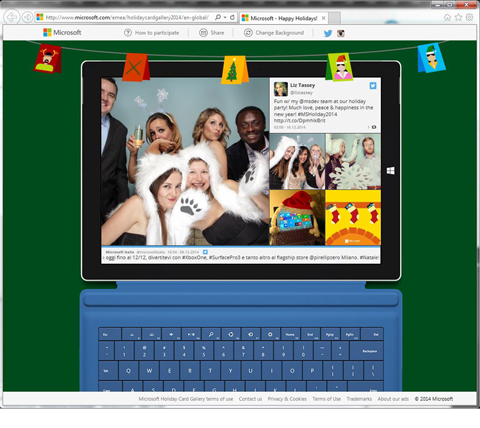Click the settings gear key on keyboard image
Image resolution: width=480 pixels, height=428 pixels.
(x=270, y=334)
